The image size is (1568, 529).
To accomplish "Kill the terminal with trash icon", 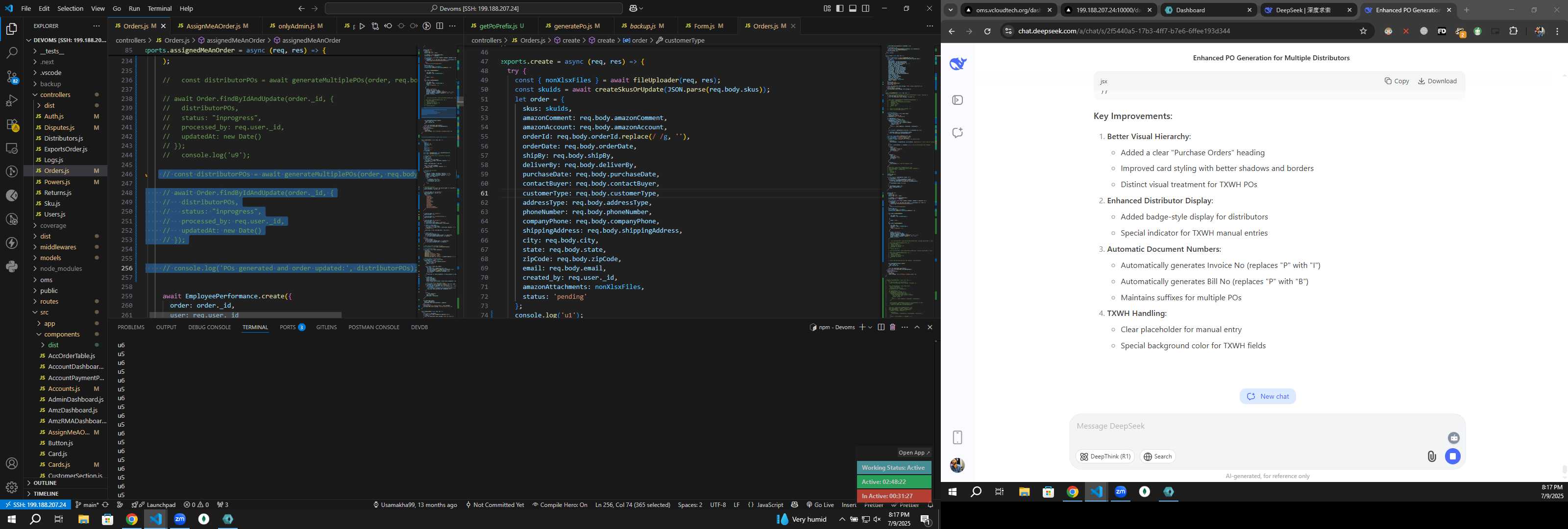I will point(892,328).
